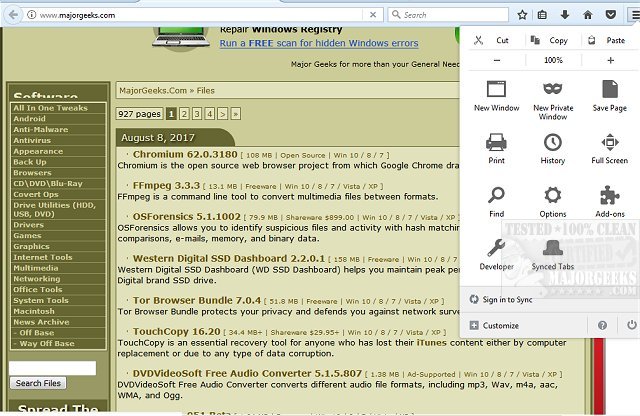Open Western Digital SSD Dashboard 2.2.0.1 link
The image size is (640, 416).
229,258
